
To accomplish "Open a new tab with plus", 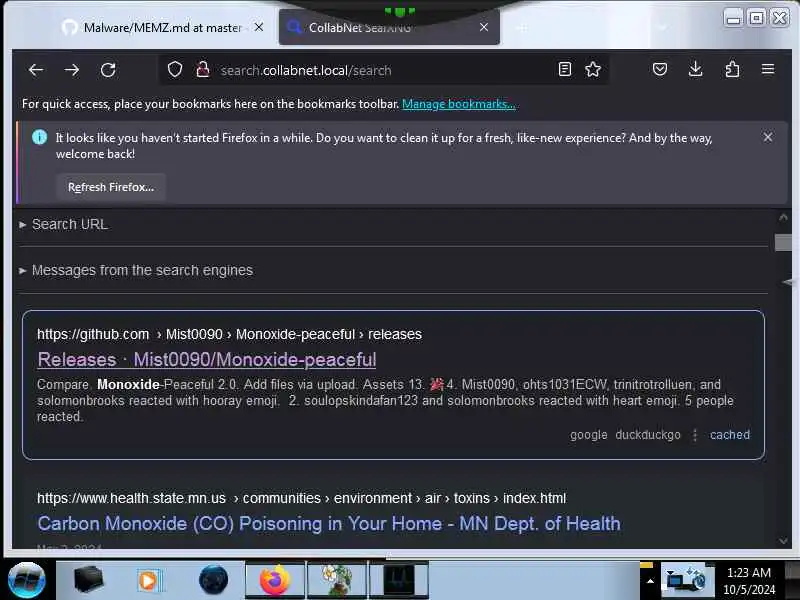I will 522,28.
